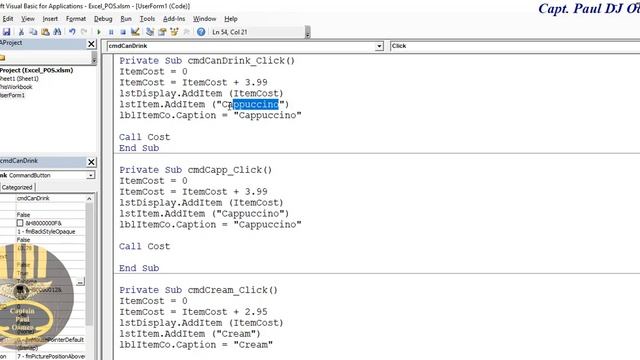The width and height of the screenshot is (640, 360).
Task: Click 'Private Sub cmdCanDrink_Click()' line
Action: (207, 61)
